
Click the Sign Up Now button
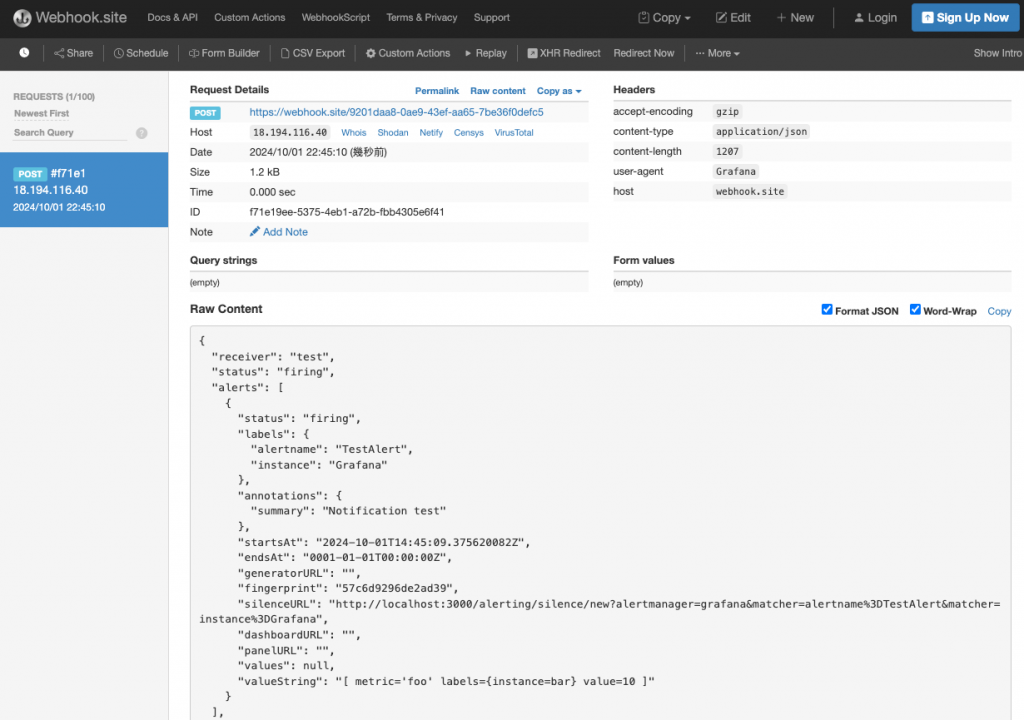pos(964,18)
